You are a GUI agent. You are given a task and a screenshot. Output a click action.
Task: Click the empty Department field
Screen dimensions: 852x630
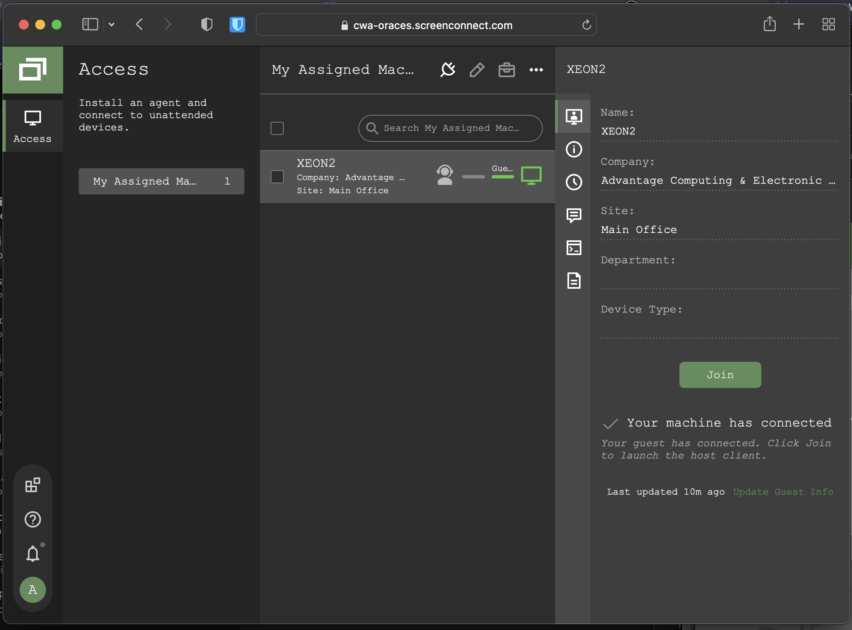coord(719,279)
